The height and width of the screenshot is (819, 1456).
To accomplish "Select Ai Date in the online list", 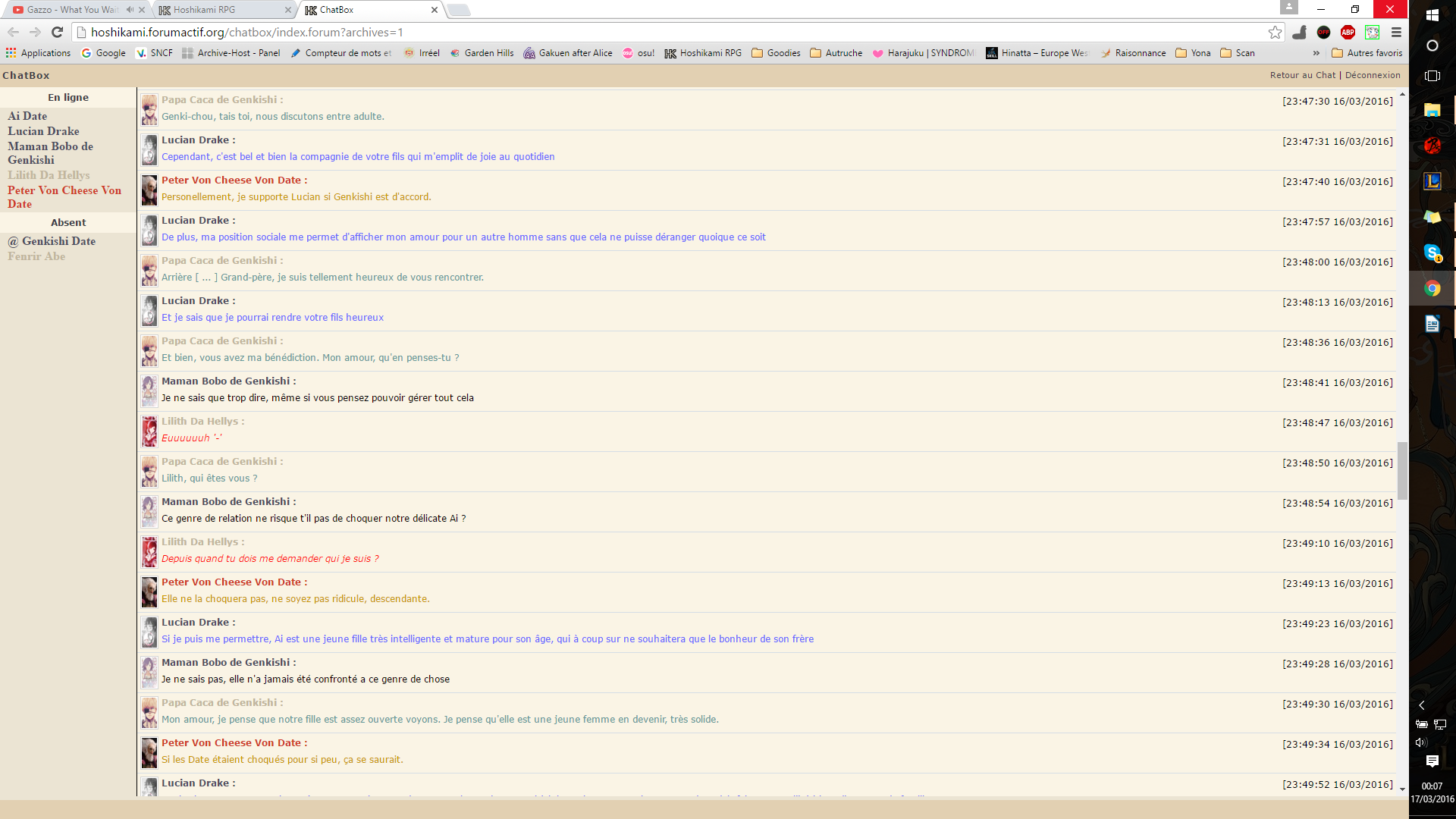I will coord(27,116).
